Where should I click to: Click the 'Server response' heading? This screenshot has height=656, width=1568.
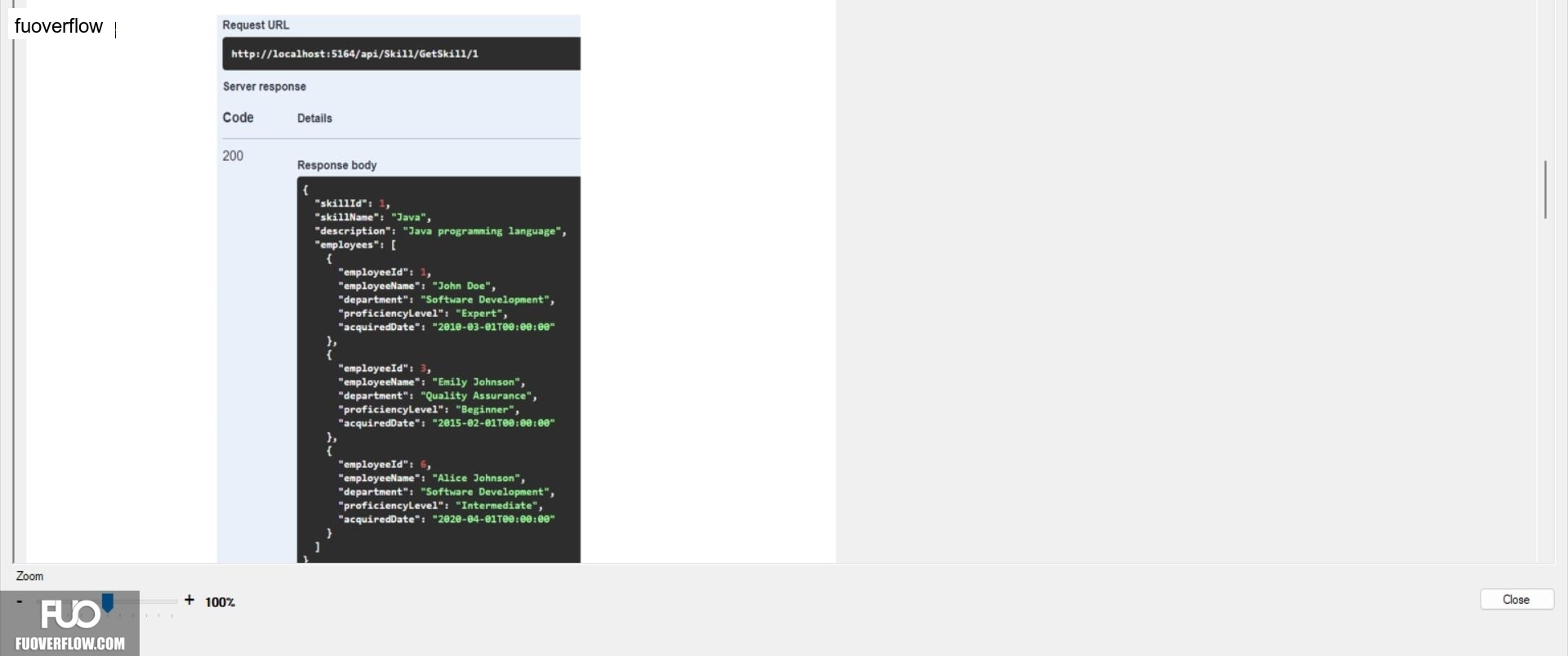click(x=265, y=87)
